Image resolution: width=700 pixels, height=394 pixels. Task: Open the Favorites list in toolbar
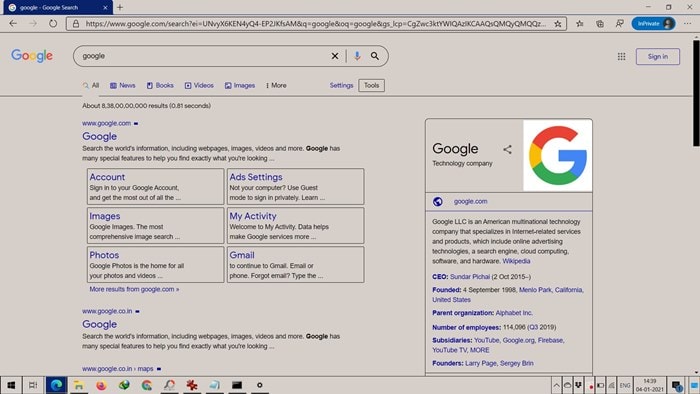pyautogui.click(x=579, y=24)
